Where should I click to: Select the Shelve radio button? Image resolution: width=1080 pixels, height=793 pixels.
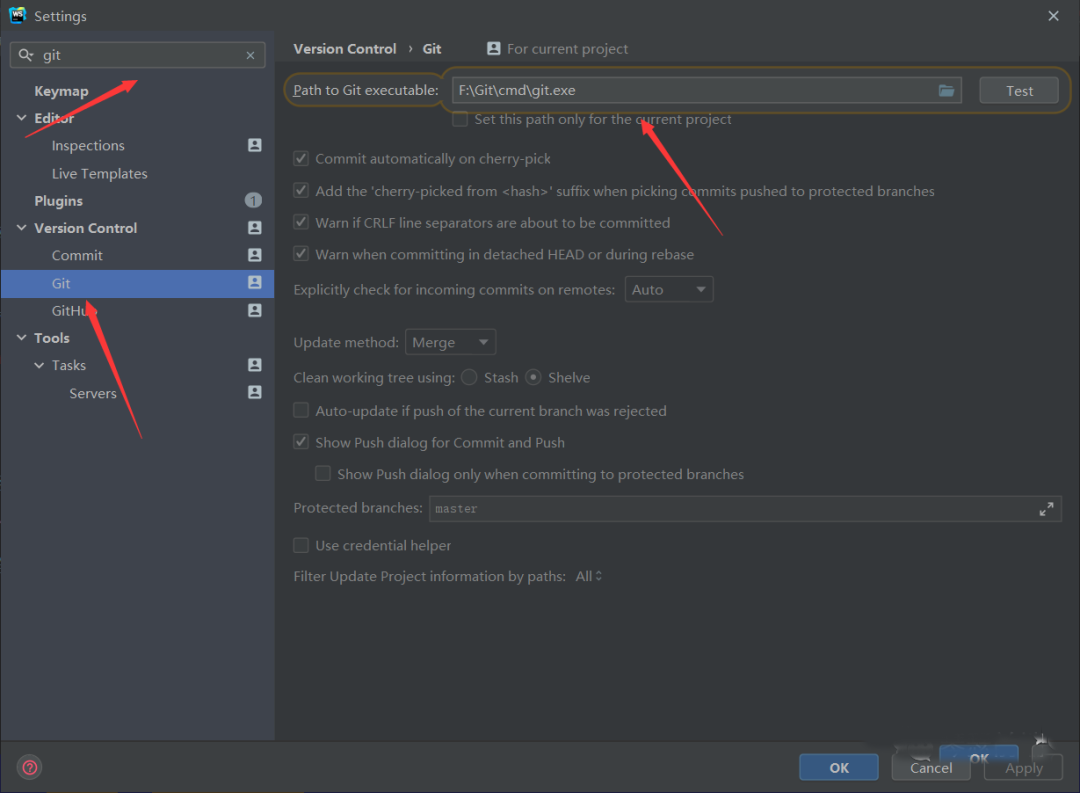click(533, 377)
